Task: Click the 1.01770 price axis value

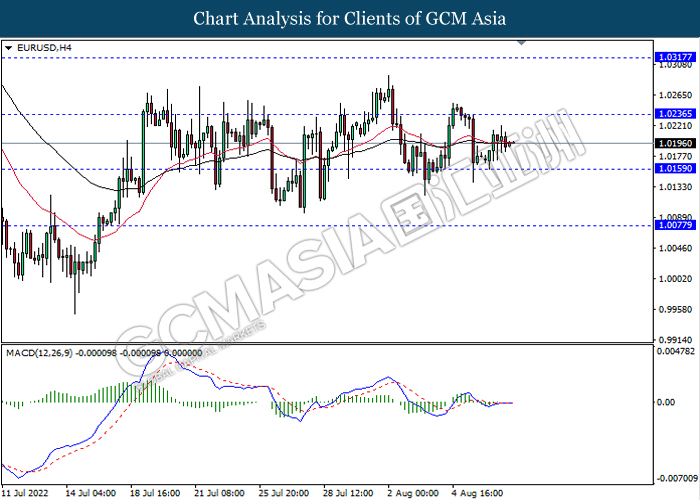Action: point(675,156)
